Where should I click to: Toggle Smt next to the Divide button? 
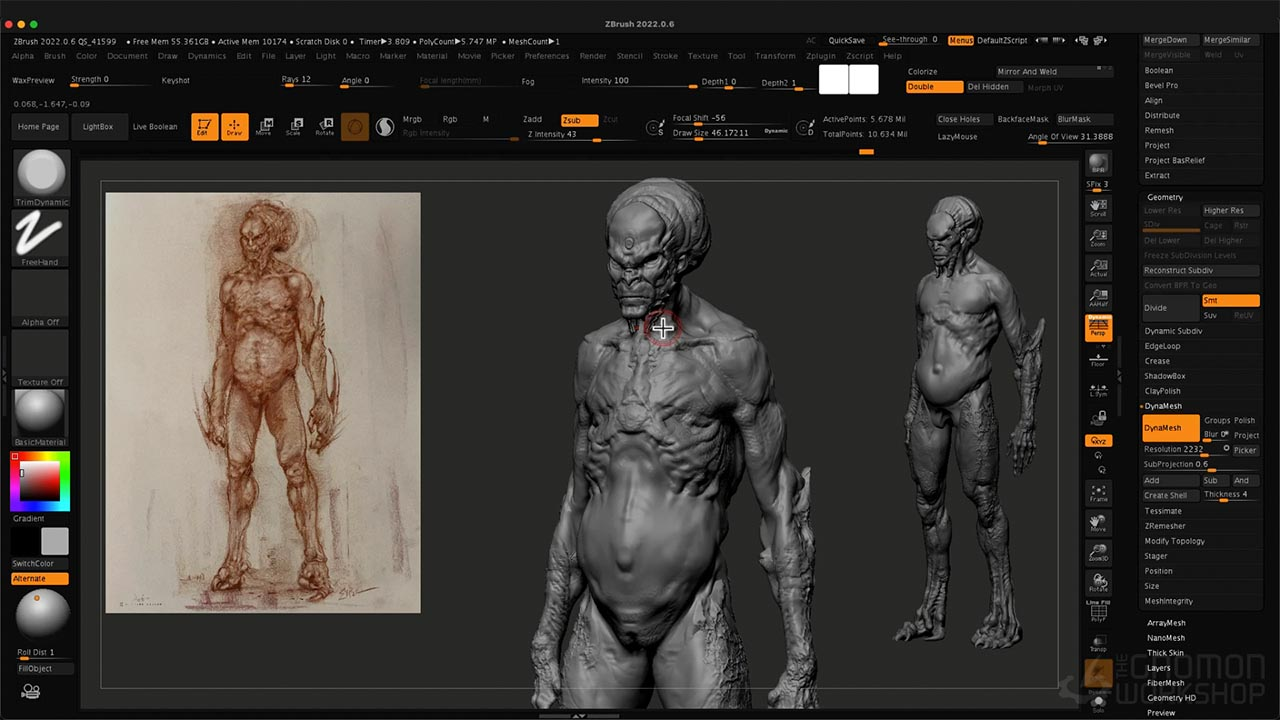click(1230, 300)
